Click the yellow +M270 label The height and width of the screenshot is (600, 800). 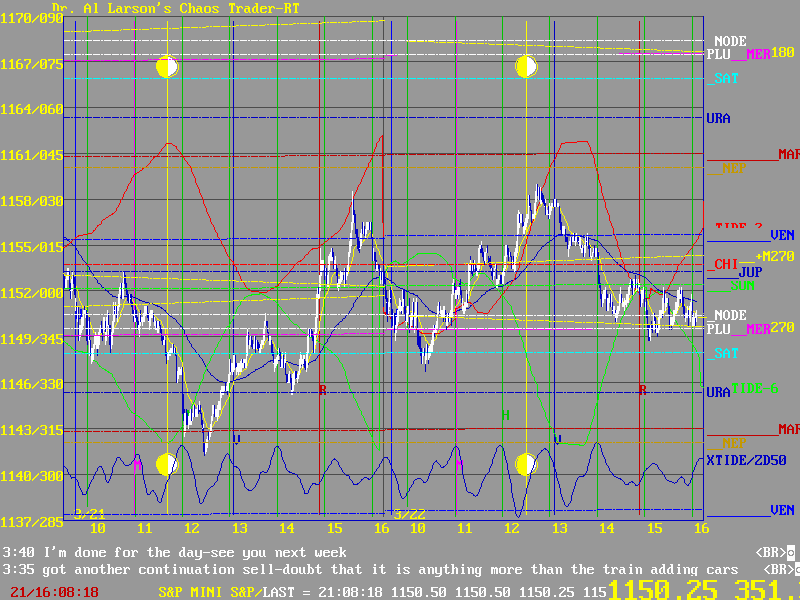point(774,257)
